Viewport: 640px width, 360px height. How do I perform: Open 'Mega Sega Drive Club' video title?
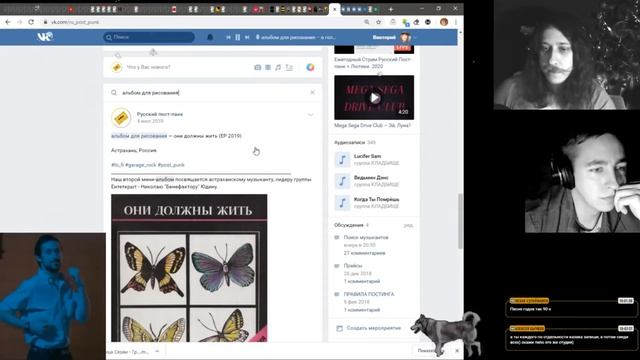point(373,126)
